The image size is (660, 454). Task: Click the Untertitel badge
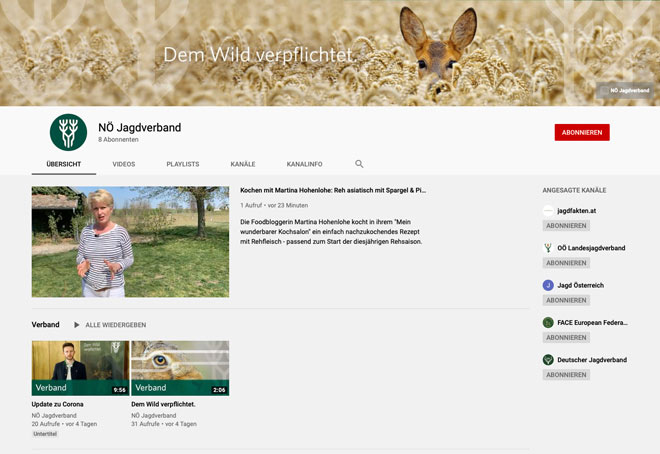coord(45,434)
